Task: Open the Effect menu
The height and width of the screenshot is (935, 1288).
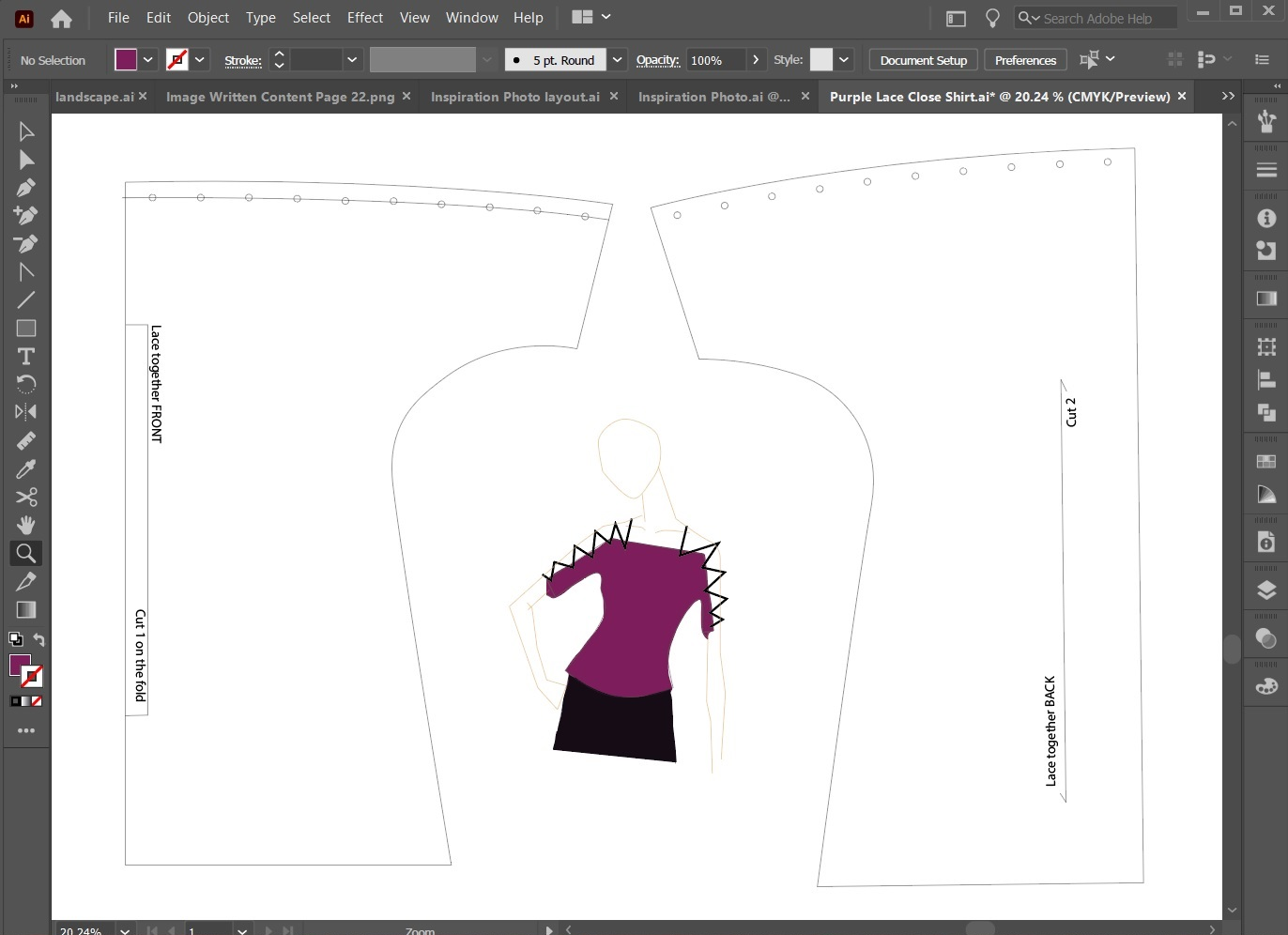Action: tap(364, 18)
